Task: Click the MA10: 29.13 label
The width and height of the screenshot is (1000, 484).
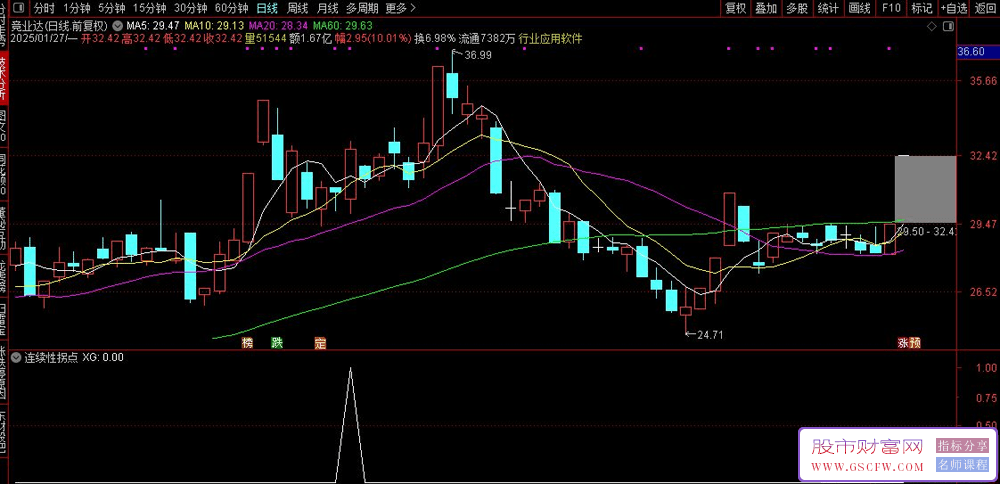Action: pos(214,26)
